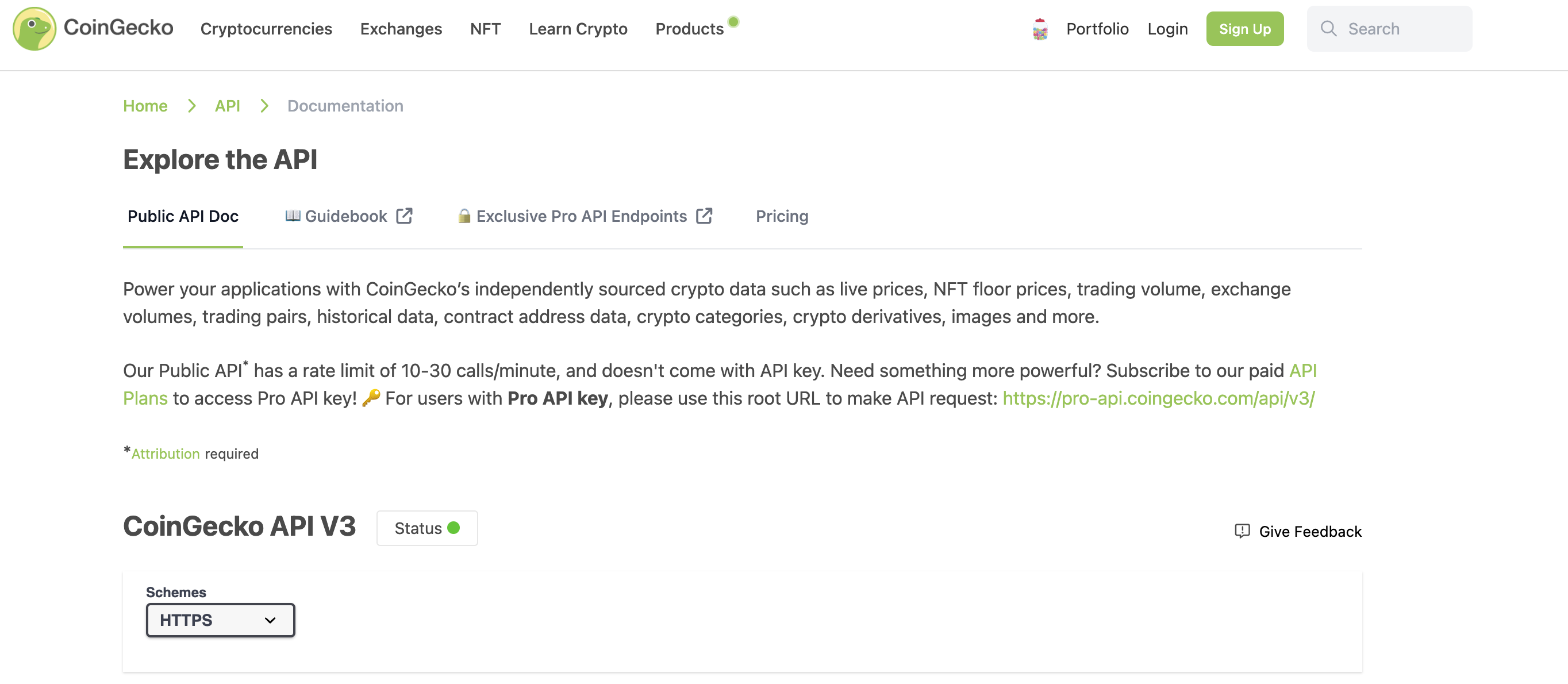Click the Home breadcrumb link
1568x684 pixels.
point(145,106)
